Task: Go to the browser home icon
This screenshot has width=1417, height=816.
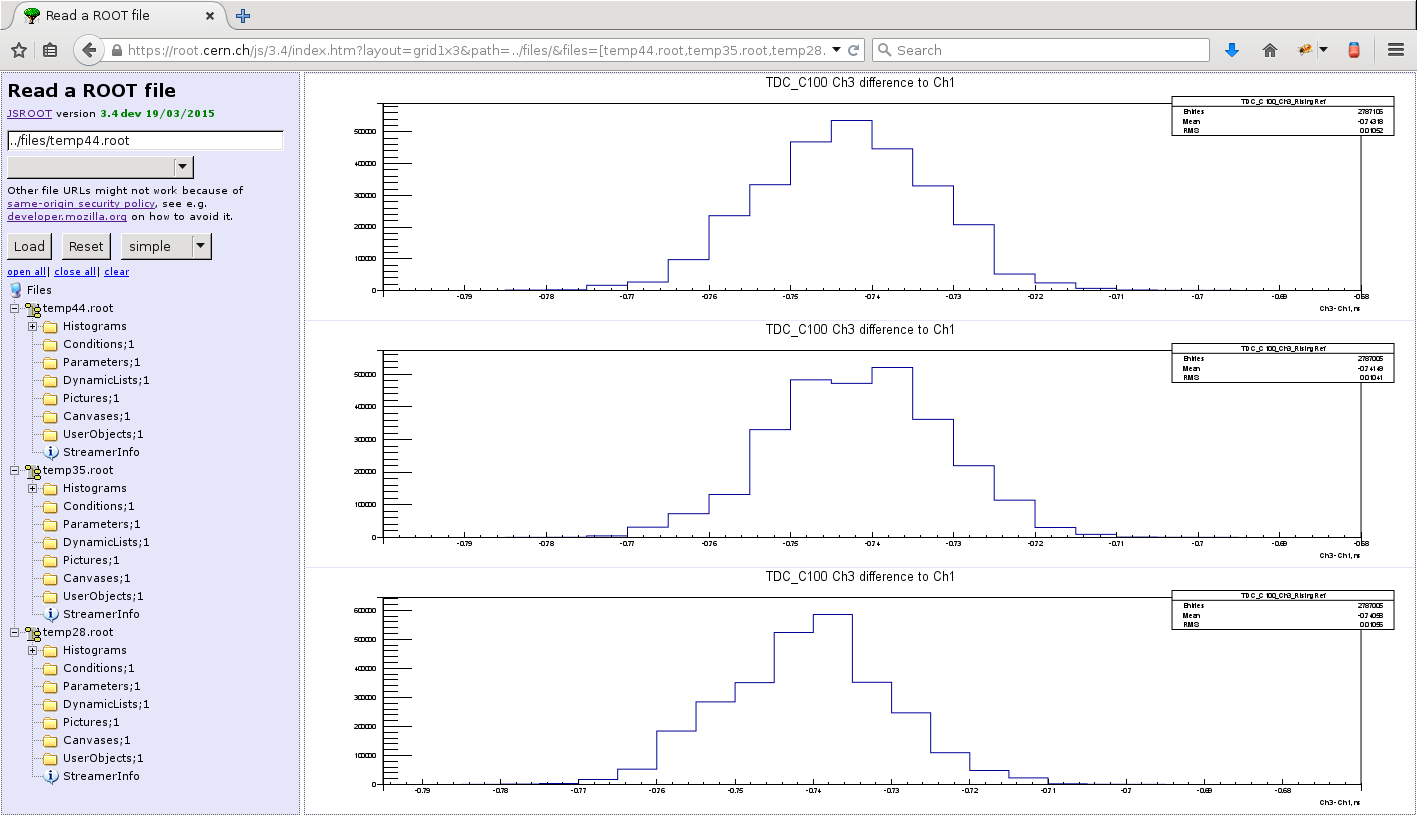Action: click(1270, 50)
